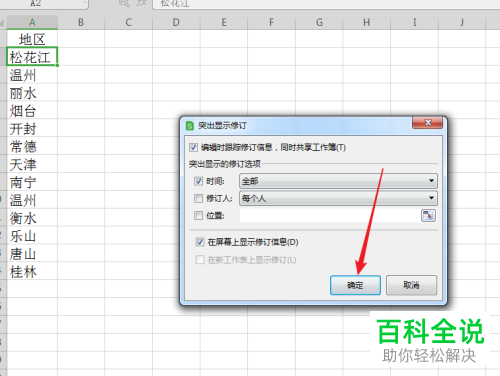Close the 突出显示修订 dialog
This screenshot has width=500, height=376.
428,123
